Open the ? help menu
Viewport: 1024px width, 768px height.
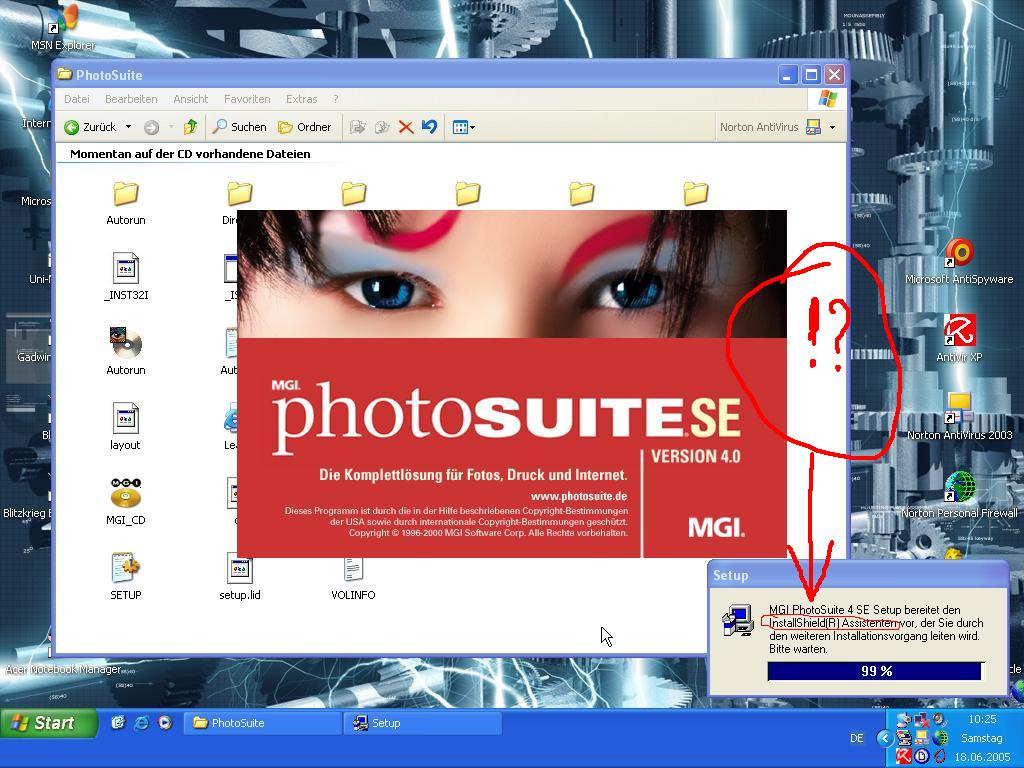(336, 99)
